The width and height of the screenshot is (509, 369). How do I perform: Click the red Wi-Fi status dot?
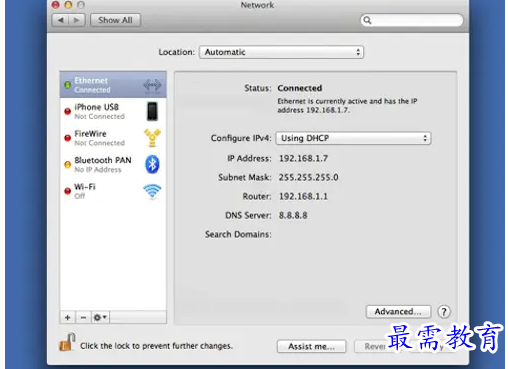click(67, 191)
